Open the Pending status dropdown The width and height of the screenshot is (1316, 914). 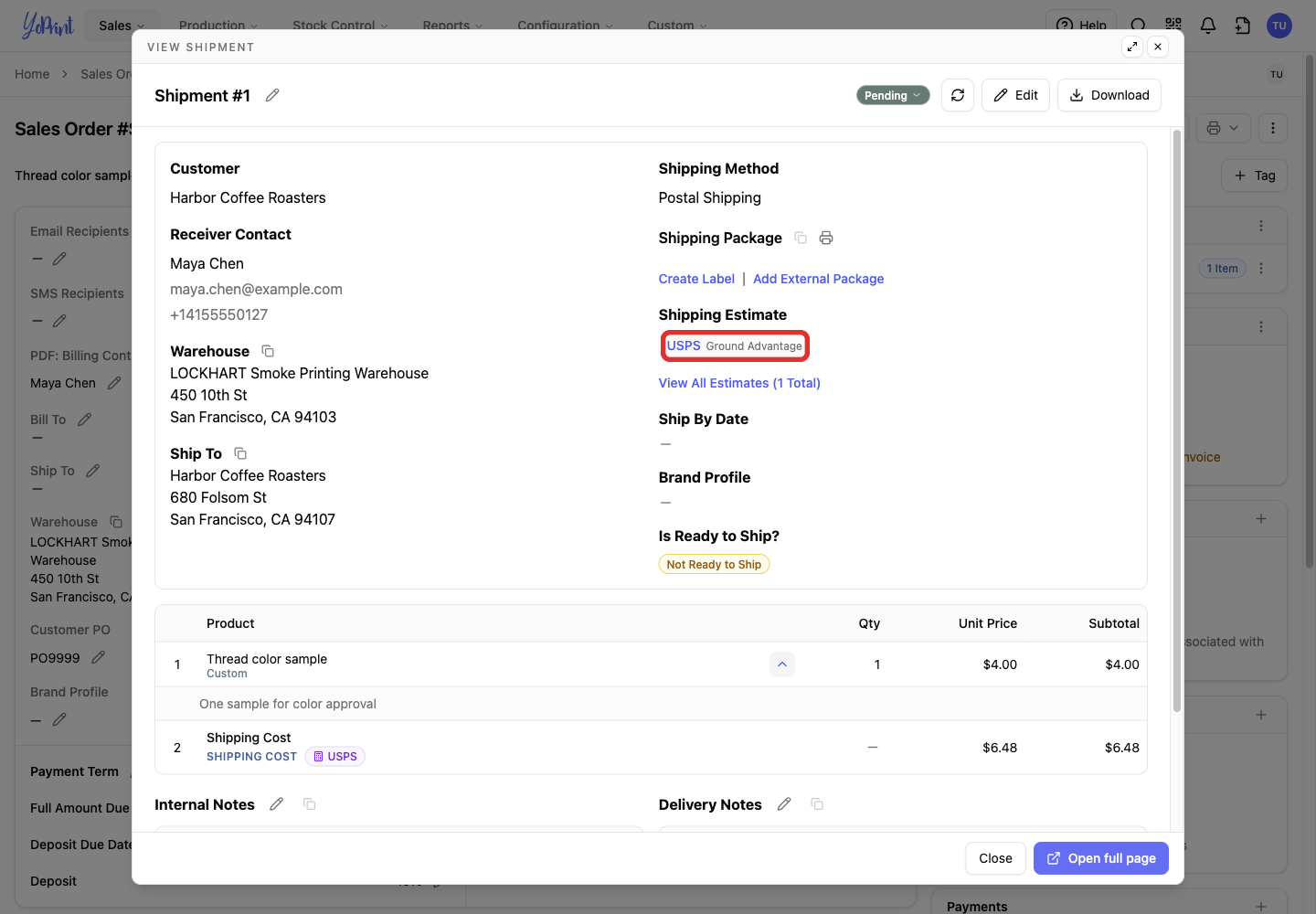[x=893, y=95]
